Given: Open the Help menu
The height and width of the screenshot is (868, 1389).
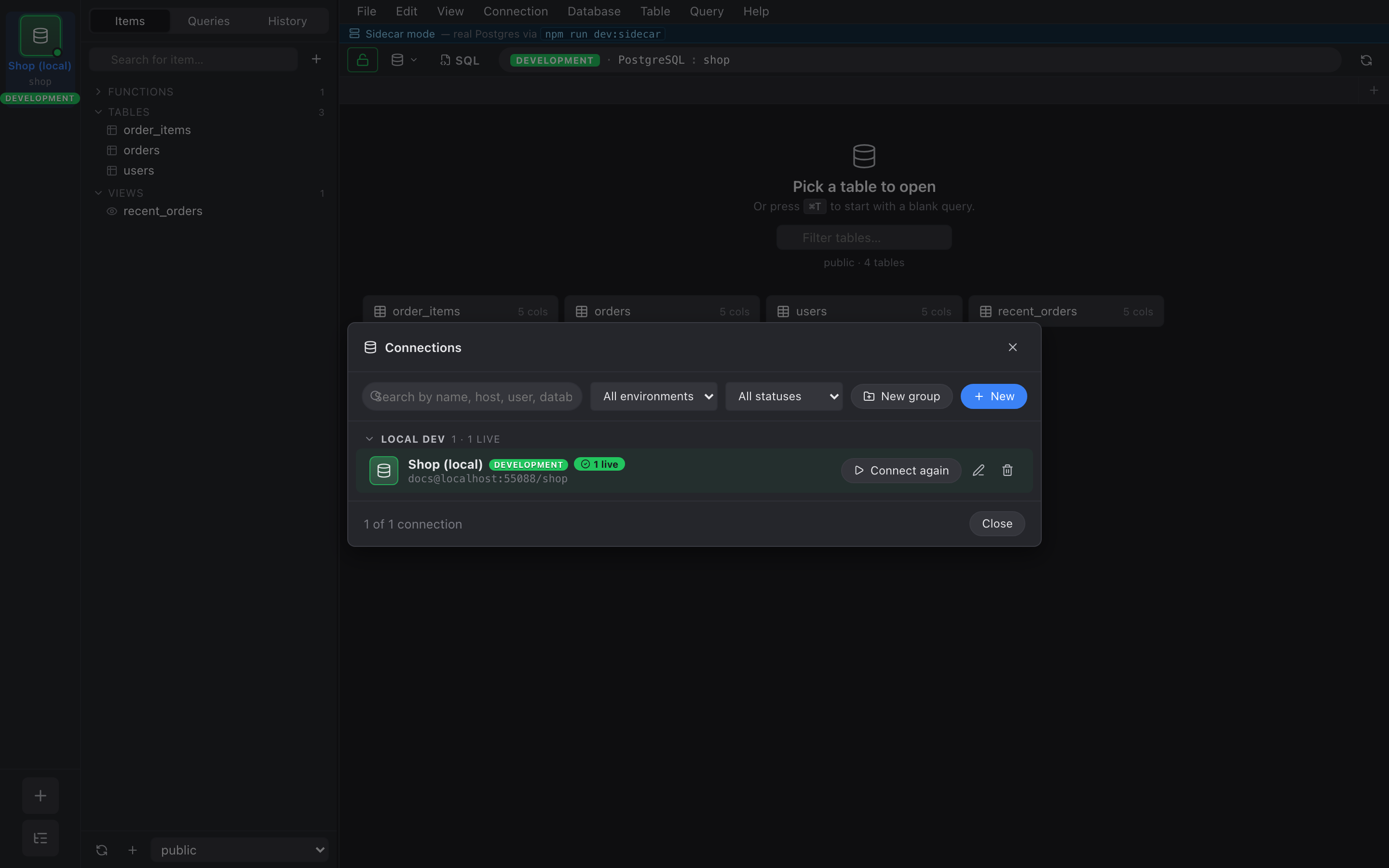Looking at the screenshot, I should tap(756, 12).
